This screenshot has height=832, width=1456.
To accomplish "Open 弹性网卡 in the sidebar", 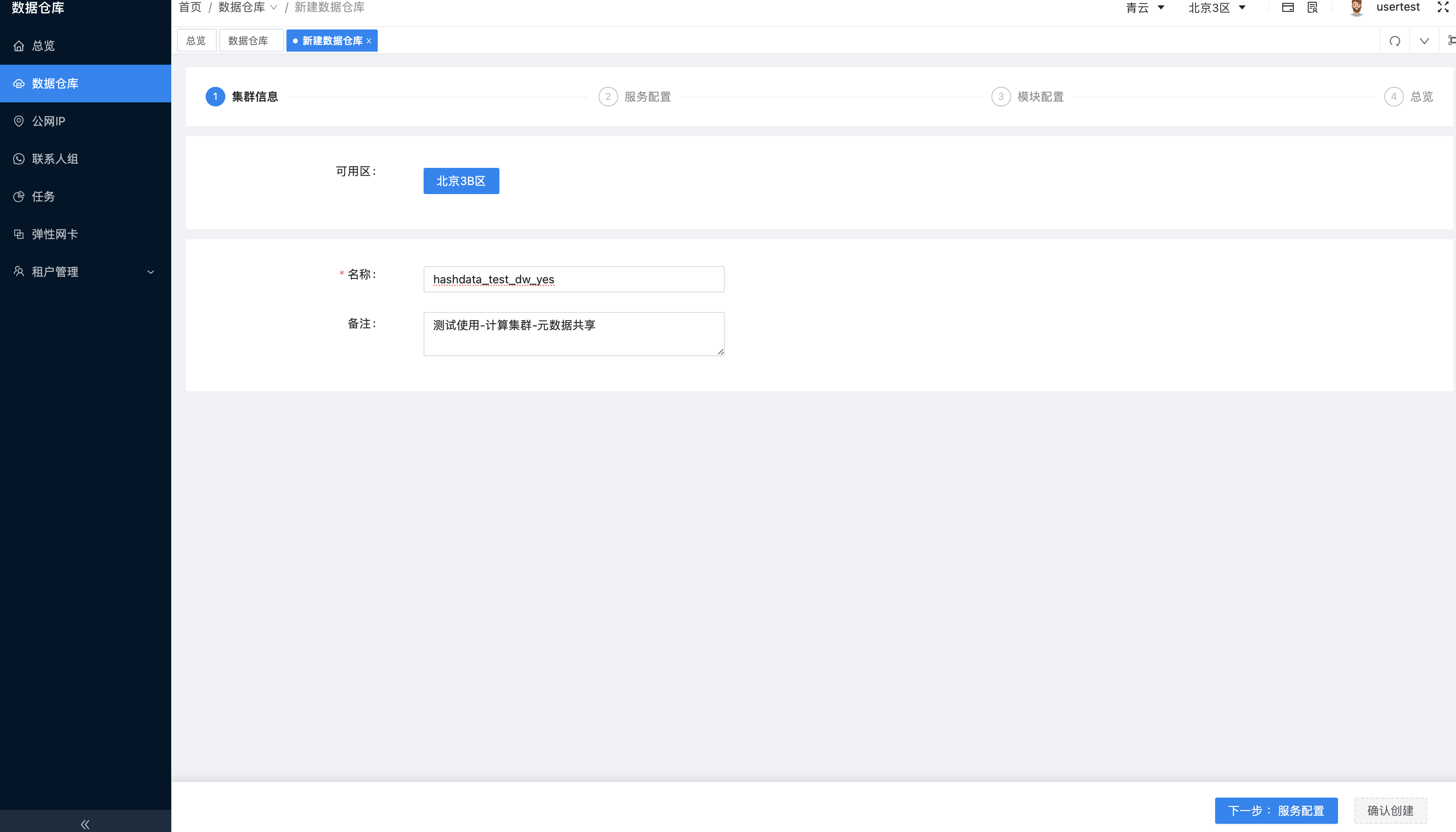I will click(55, 234).
